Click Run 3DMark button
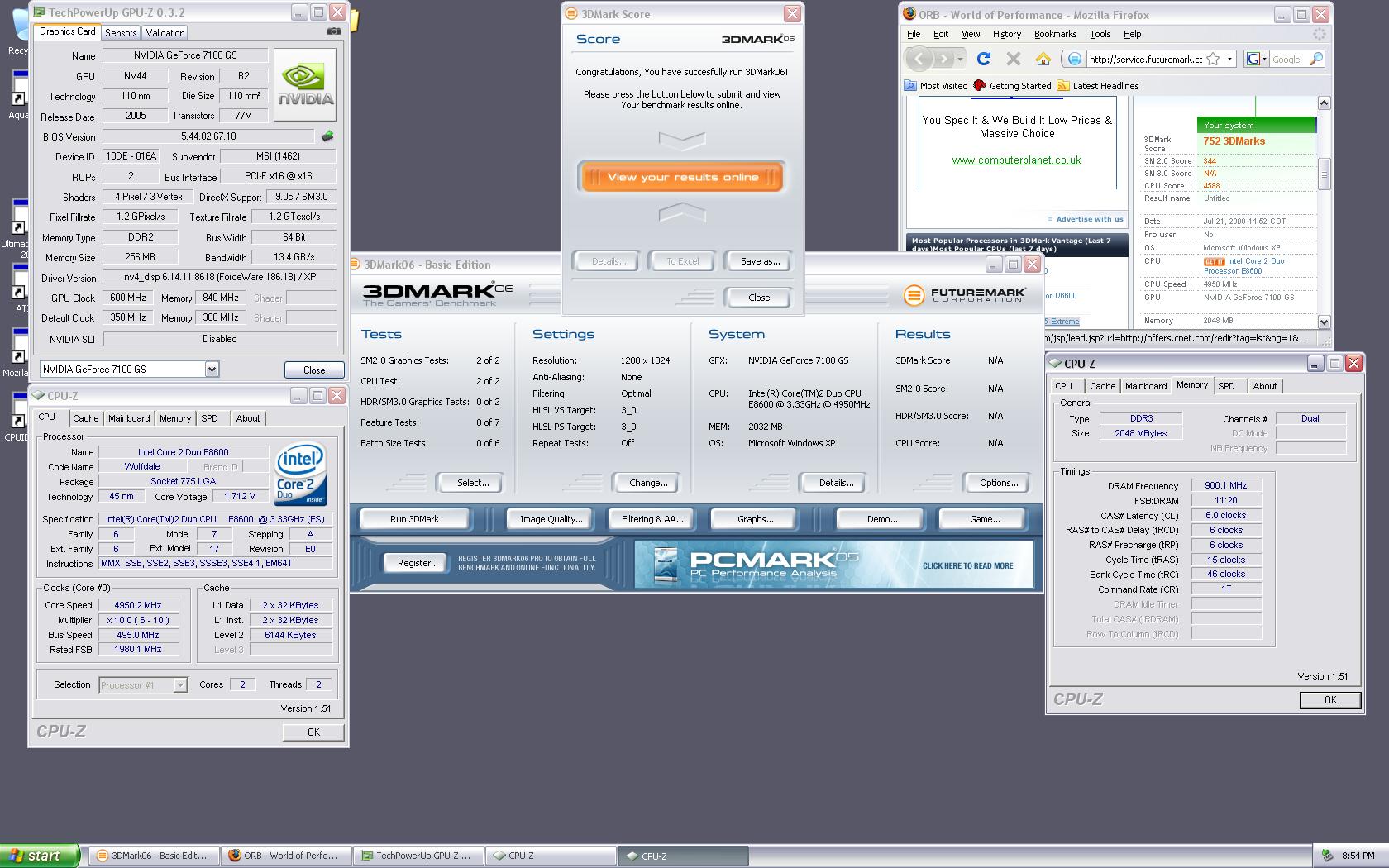The width and height of the screenshot is (1389, 868). [414, 519]
